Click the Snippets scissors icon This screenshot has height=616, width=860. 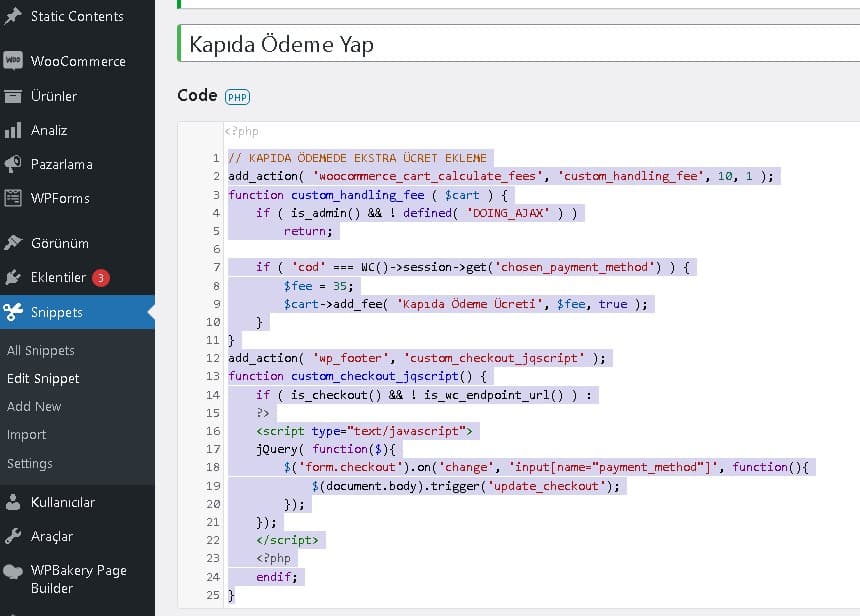[x=13, y=312]
